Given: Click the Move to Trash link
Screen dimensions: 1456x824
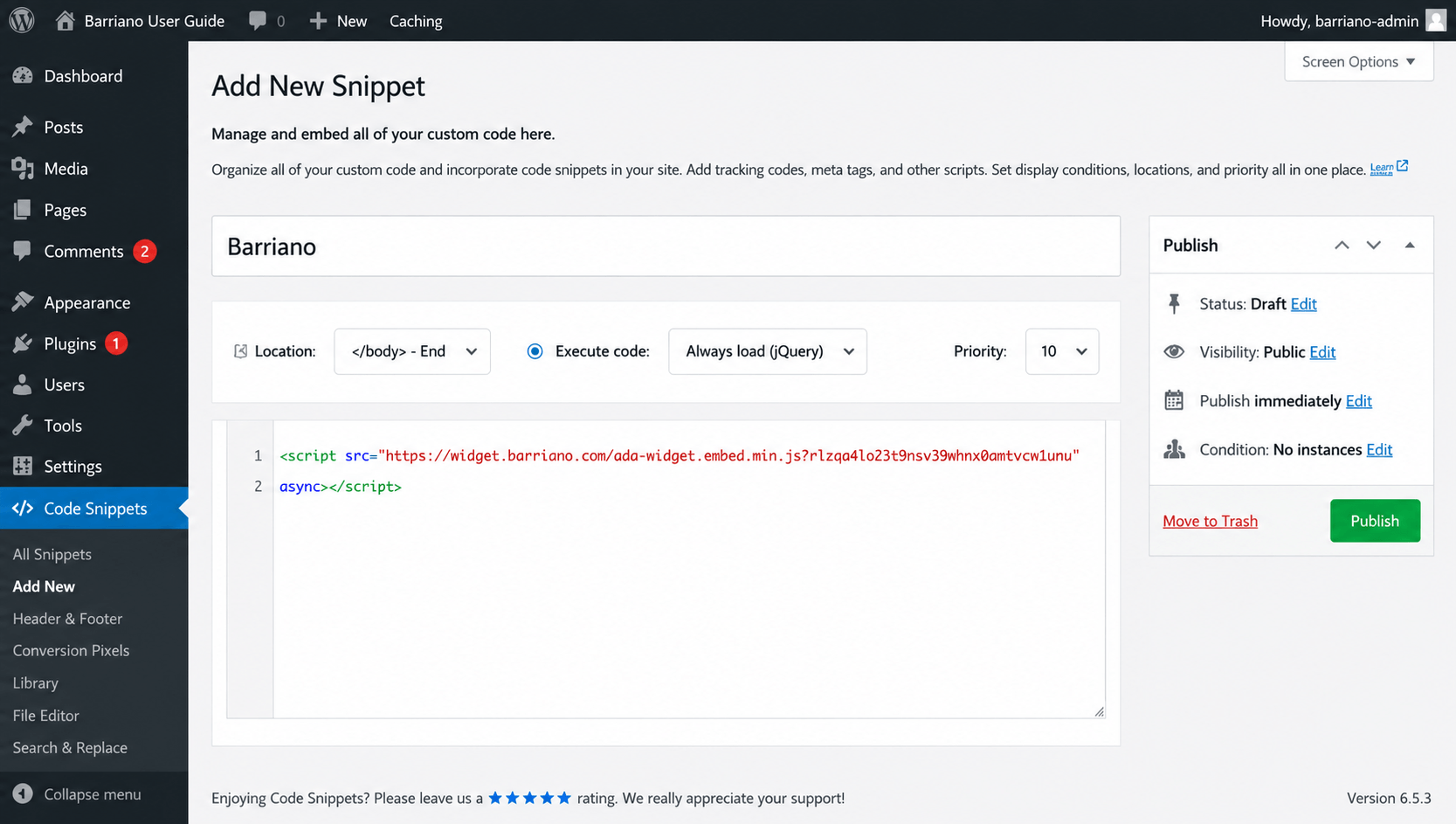Looking at the screenshot, I should click(1210, 521).
